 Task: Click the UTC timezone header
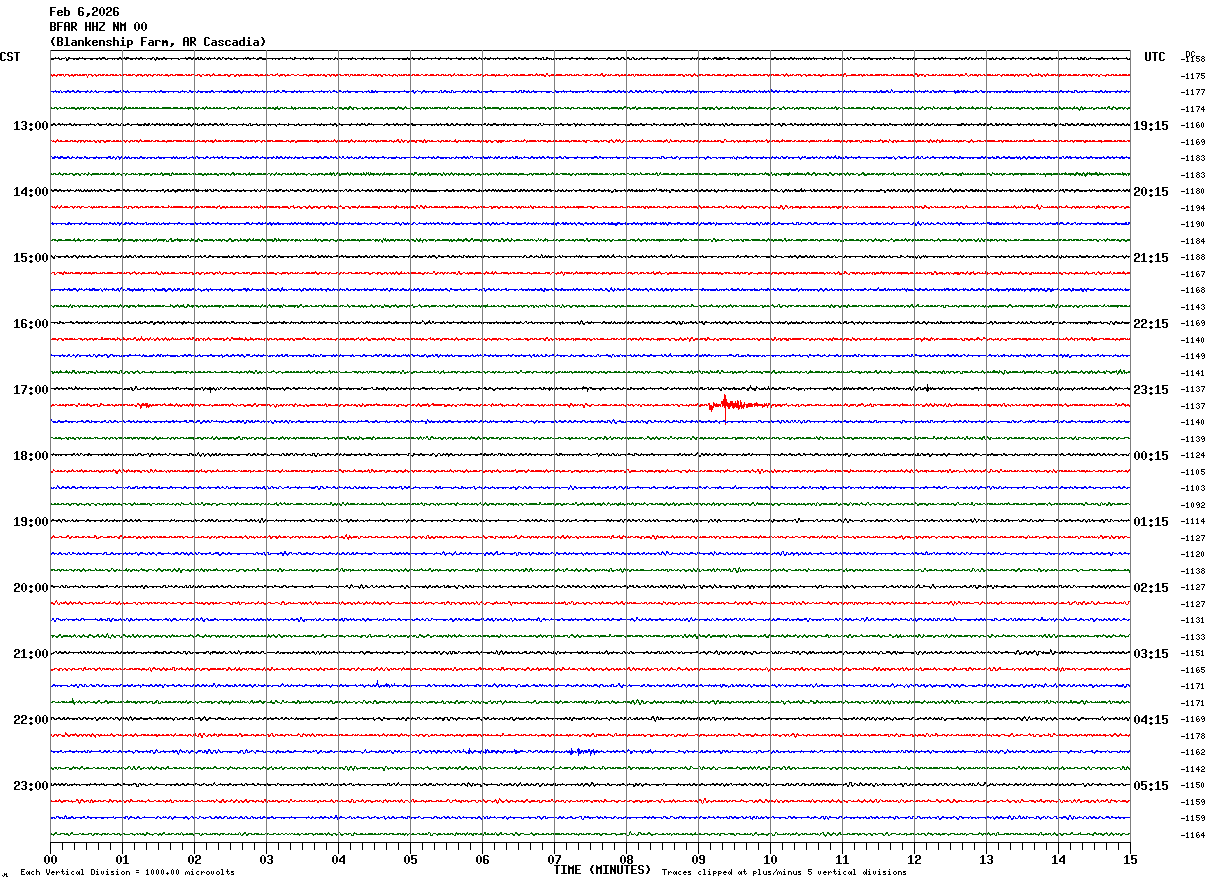(x=1154, y=57)
